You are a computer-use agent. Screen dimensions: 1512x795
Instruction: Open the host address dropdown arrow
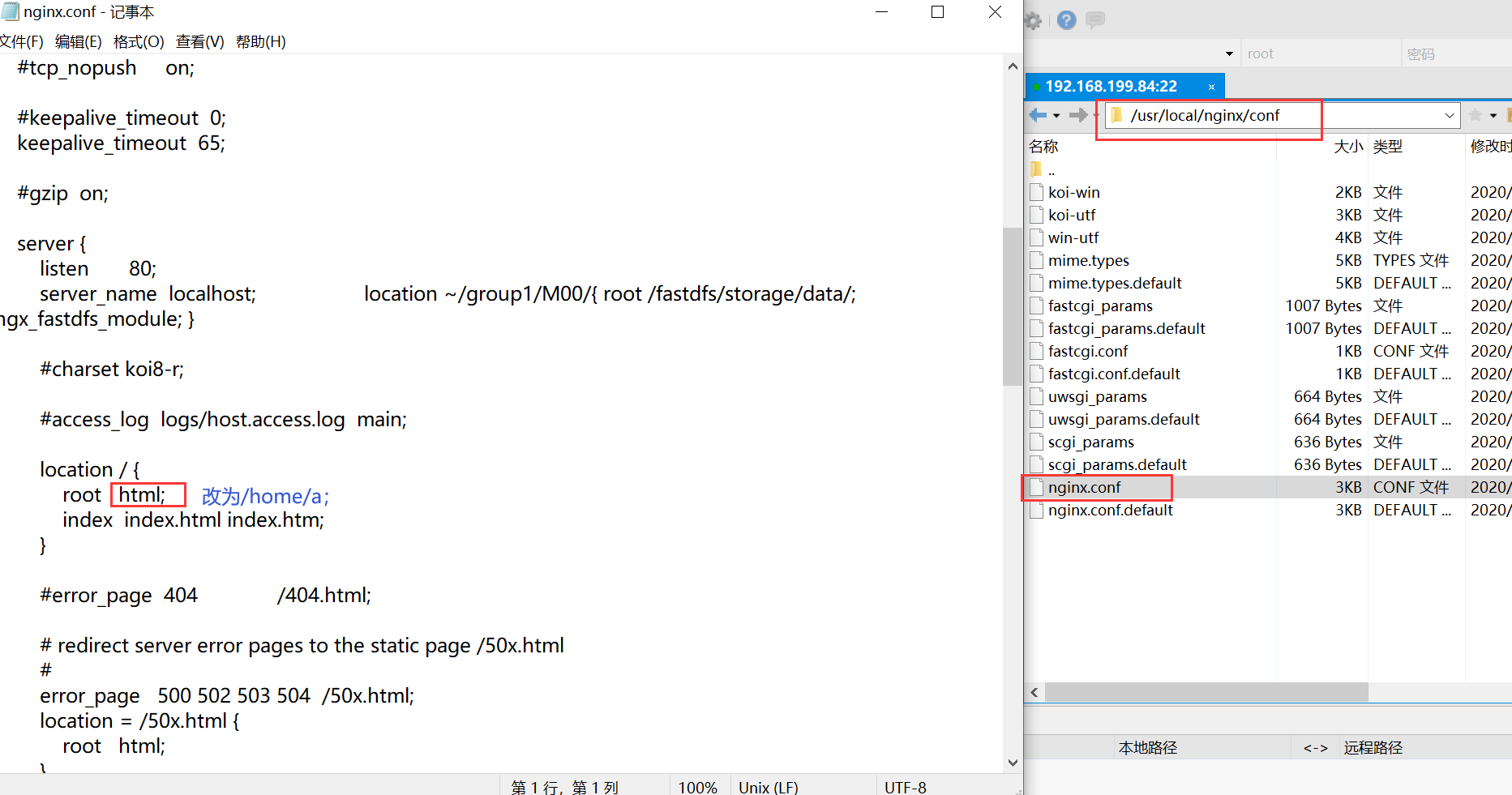(x=1229, y=54)
